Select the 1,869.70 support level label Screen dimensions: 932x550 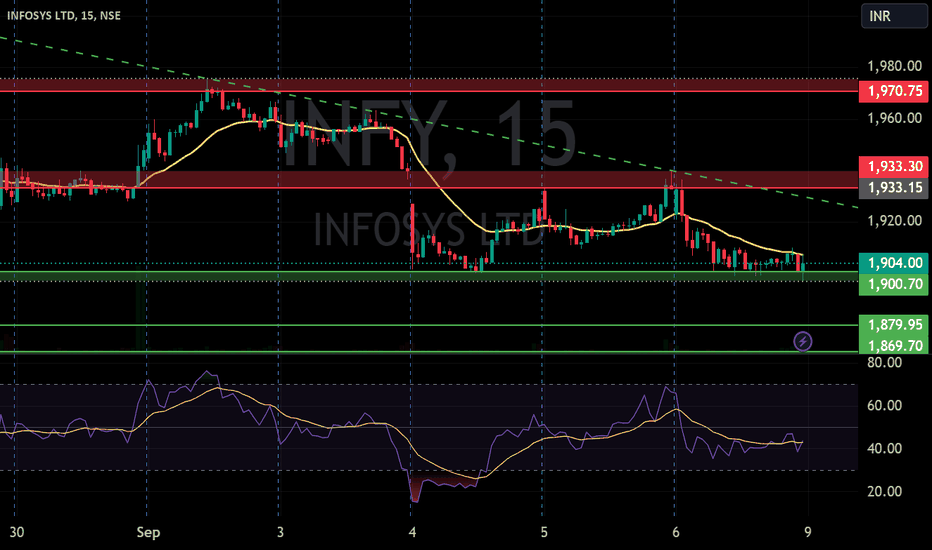tap(893, 345)
